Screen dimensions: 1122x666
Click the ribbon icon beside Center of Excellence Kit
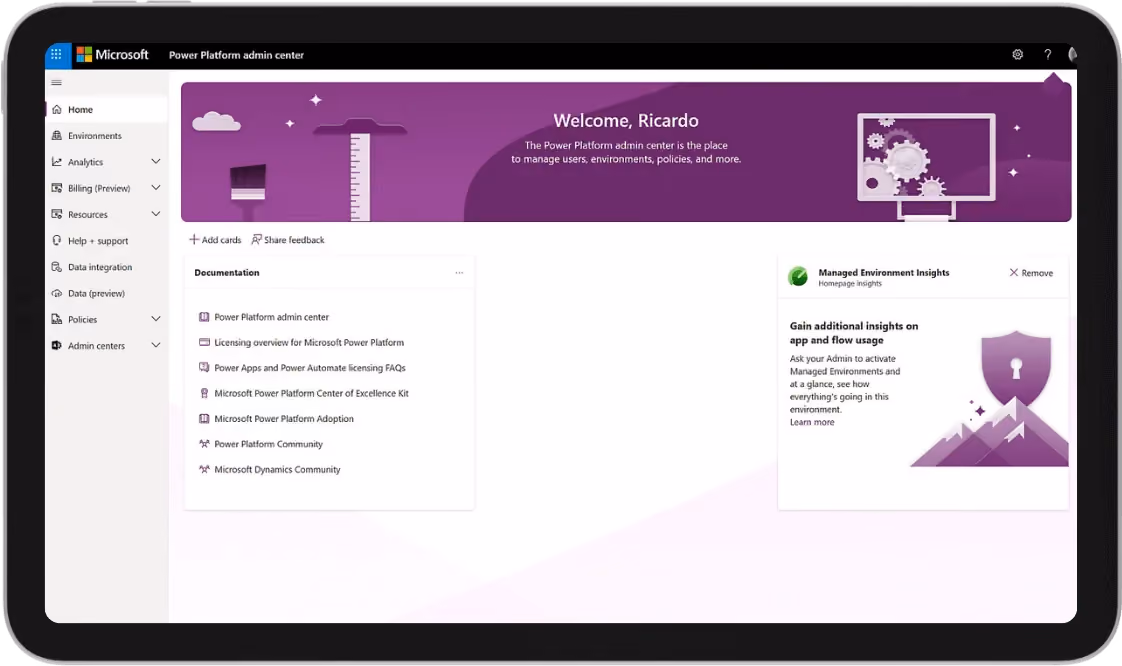[x=204, y=393]
